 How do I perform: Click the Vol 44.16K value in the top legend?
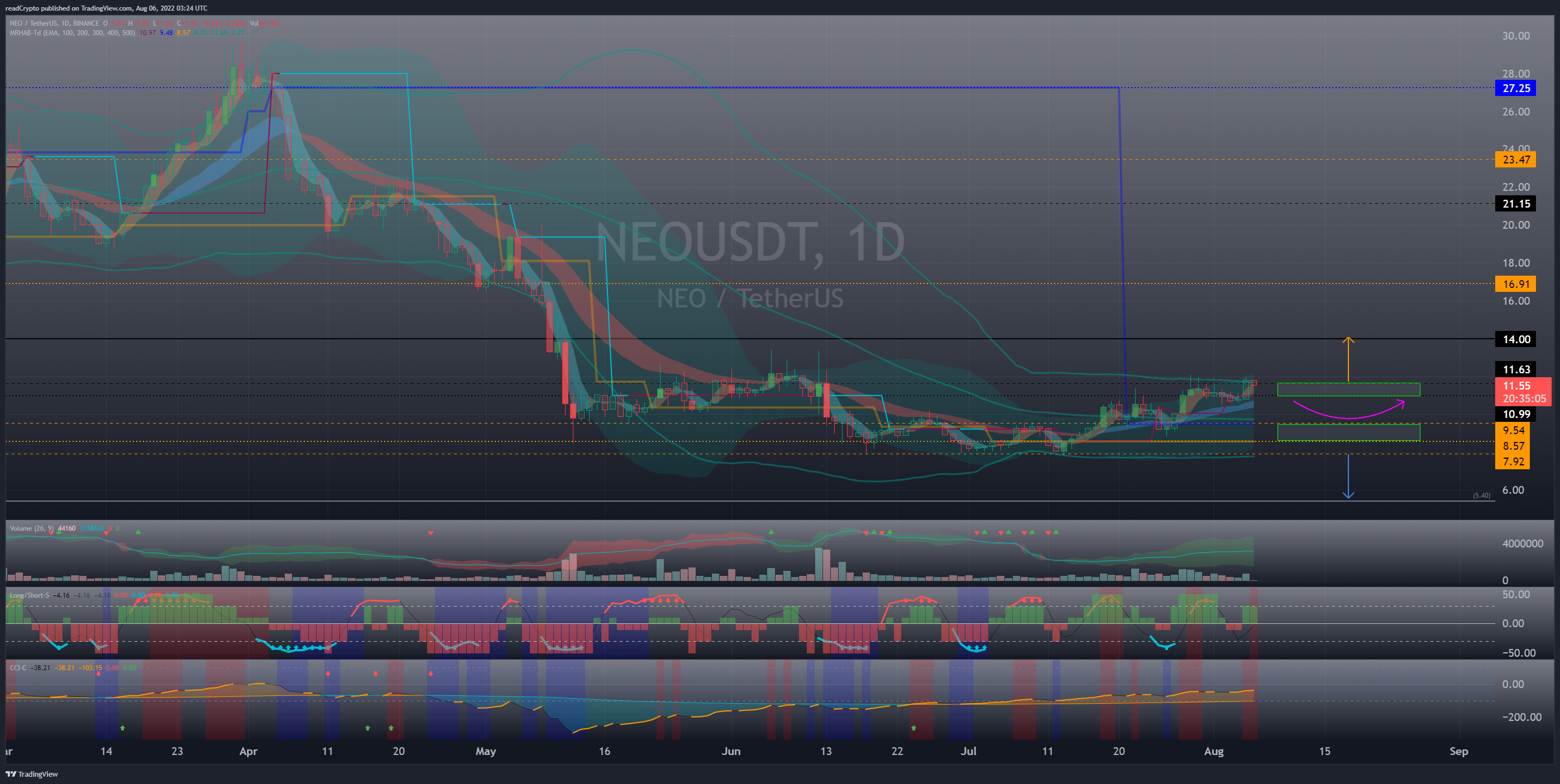[x=264, y=23]
